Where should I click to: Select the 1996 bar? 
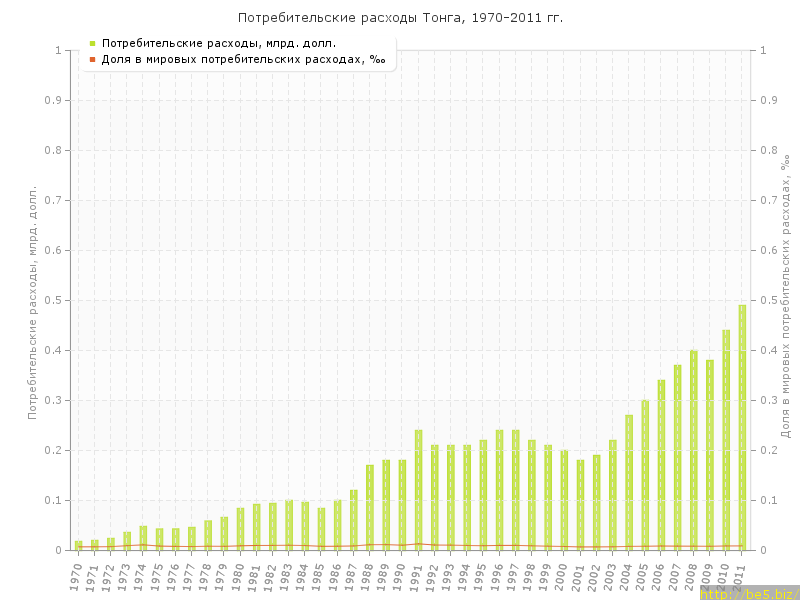coord(500,490)
